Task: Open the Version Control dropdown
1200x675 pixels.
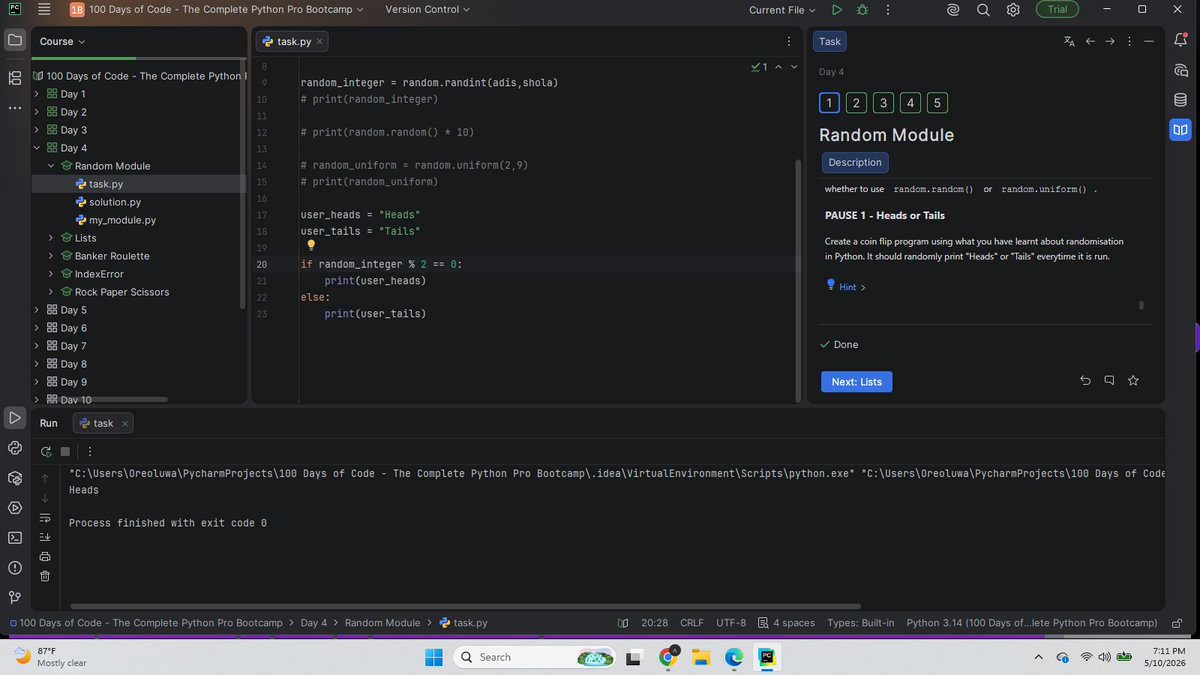Action: pos(428,9)
